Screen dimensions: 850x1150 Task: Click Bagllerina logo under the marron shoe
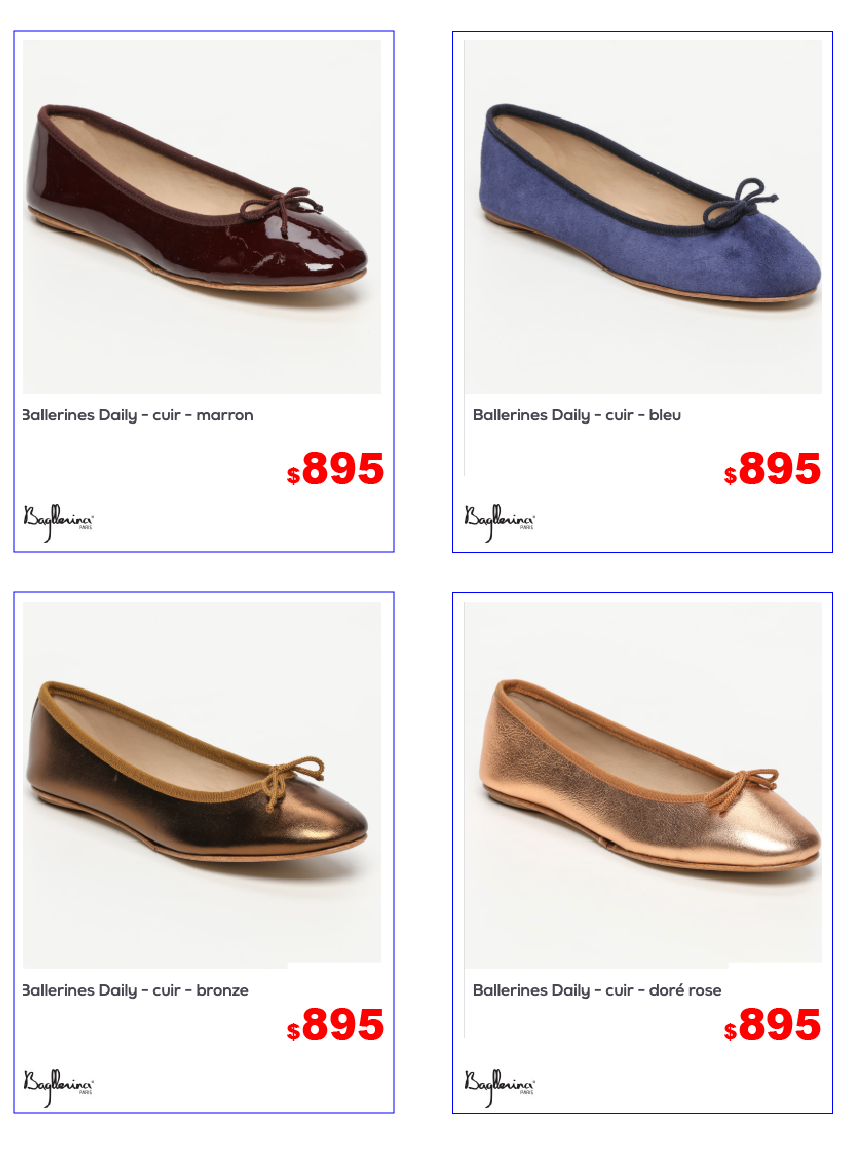click(x=58, y=522)
